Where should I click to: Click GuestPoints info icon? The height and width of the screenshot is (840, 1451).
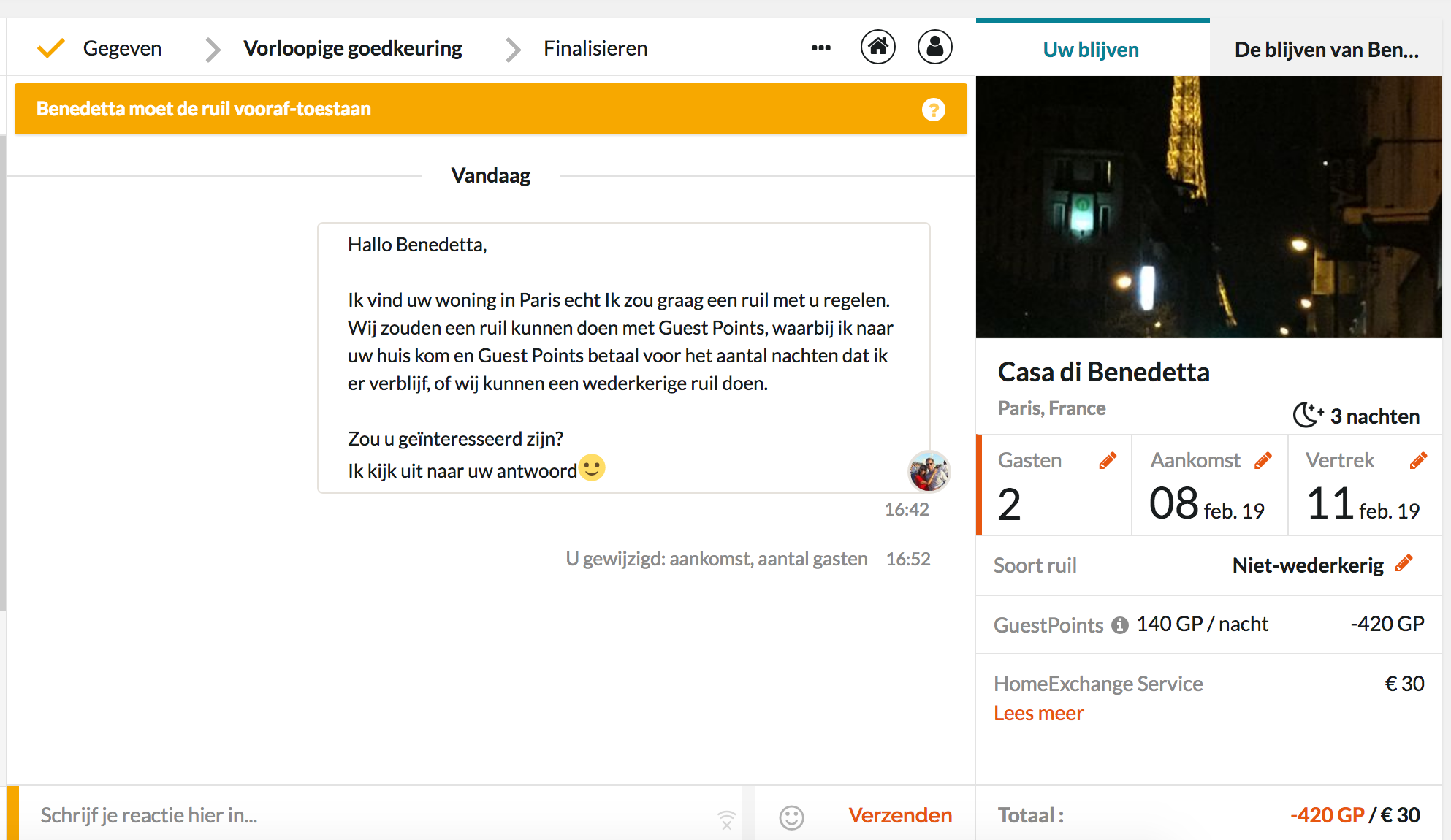[1119, 625]
